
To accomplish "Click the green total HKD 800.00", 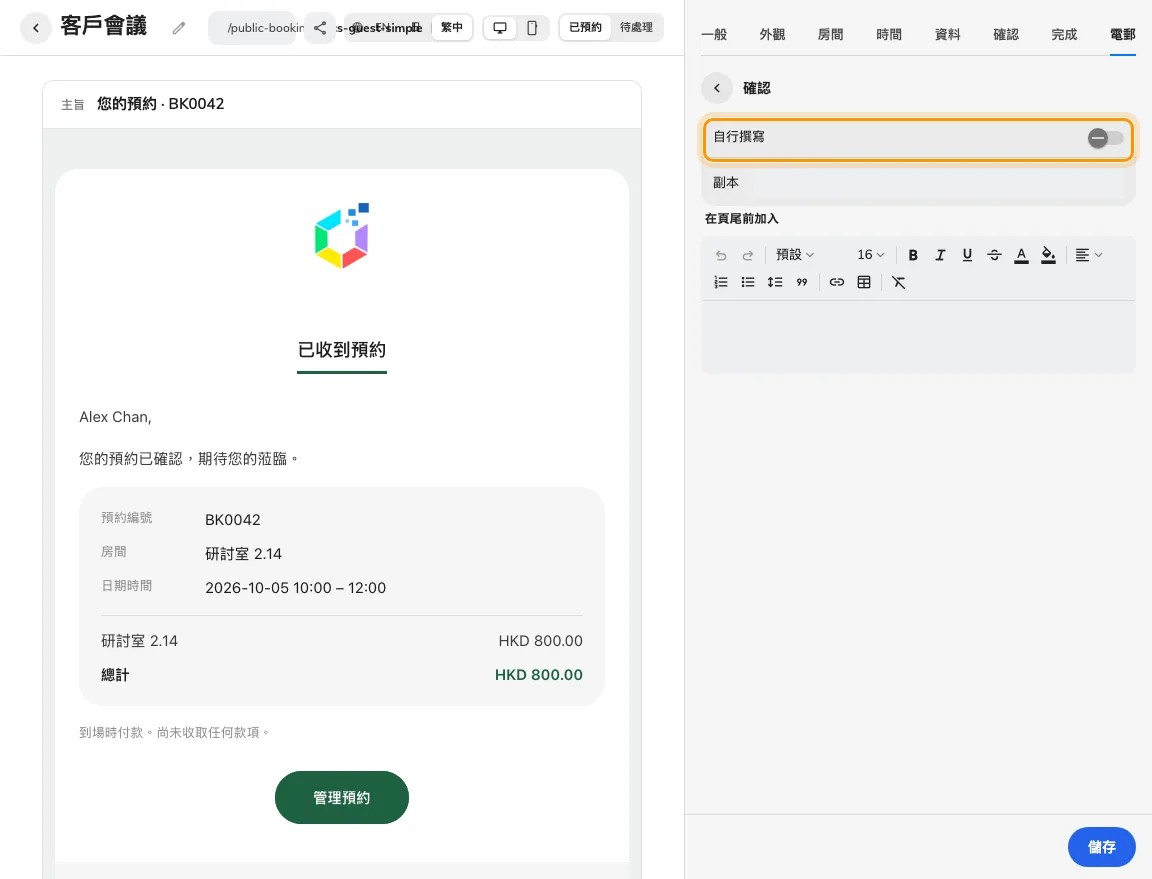I will click(539, 675).
